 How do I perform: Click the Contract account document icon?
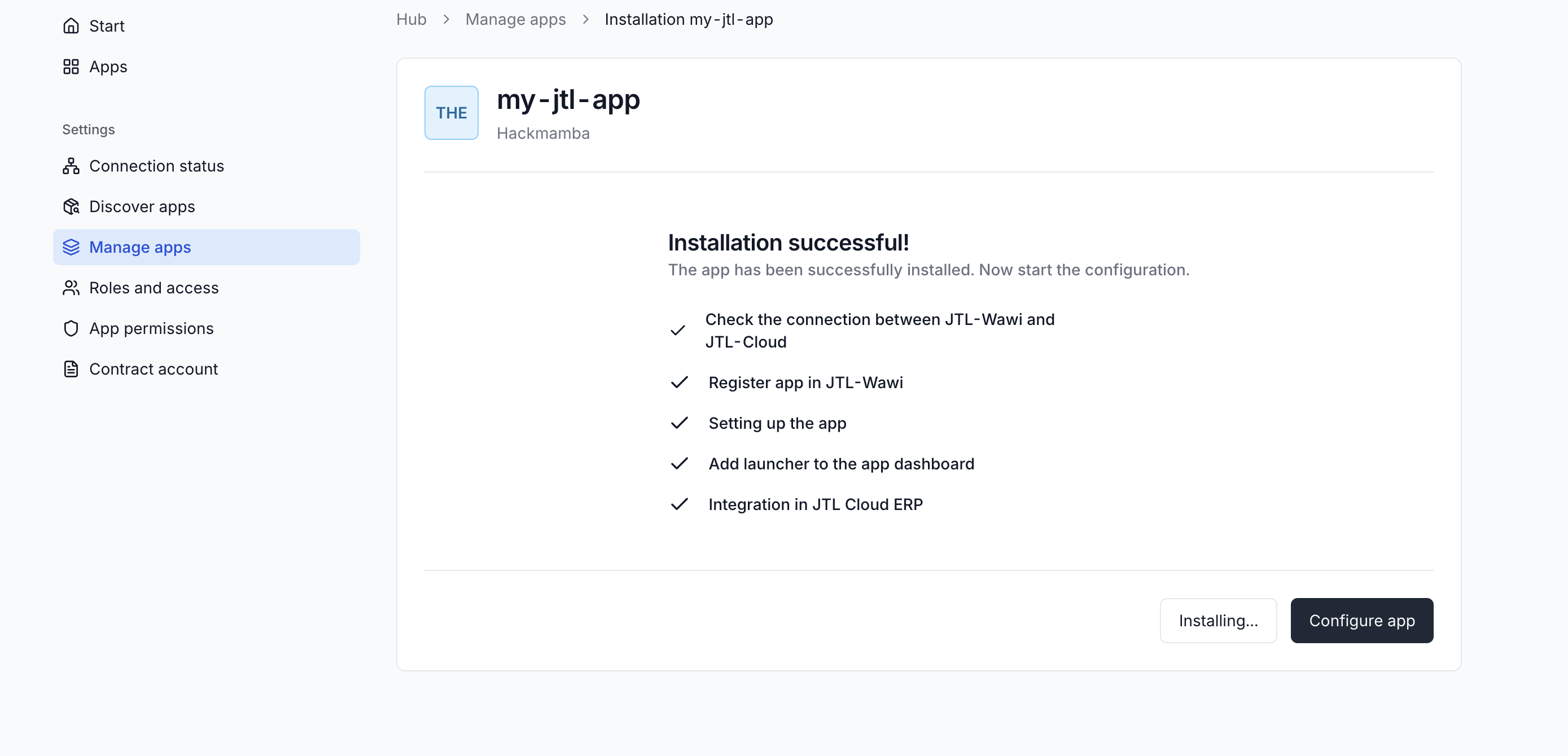click(71, 369)
